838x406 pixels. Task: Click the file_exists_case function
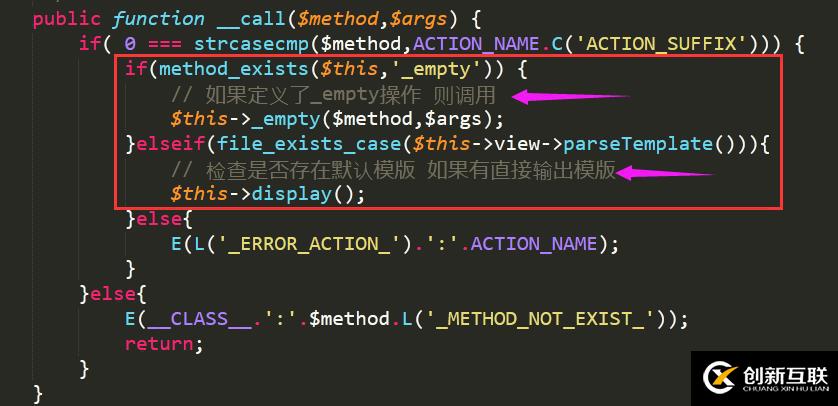pos(309,144)
